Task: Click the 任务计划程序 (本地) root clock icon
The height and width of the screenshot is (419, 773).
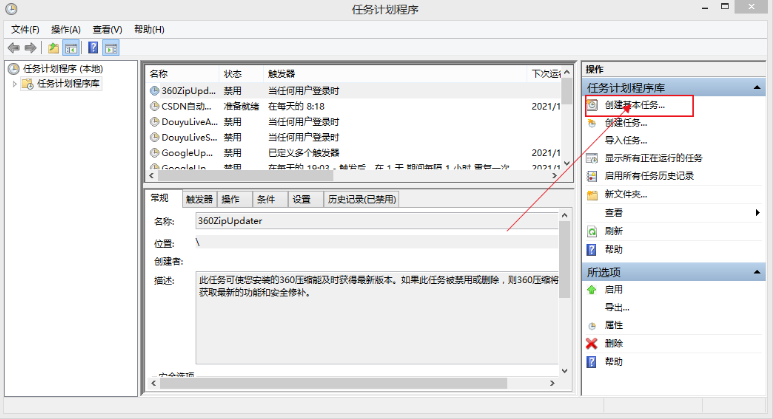Action: point(14,69)
